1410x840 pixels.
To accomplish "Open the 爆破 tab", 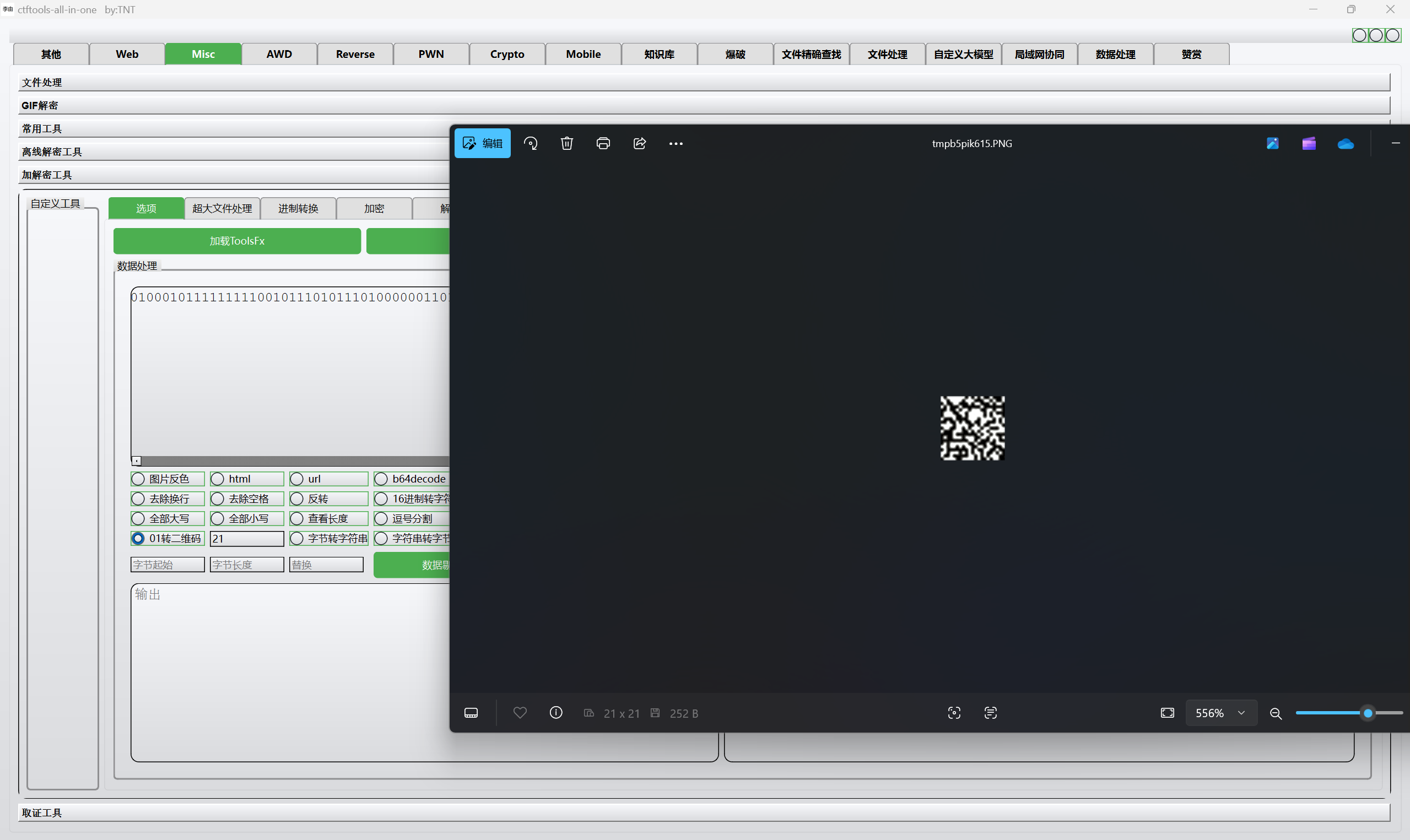I will 735,55.
